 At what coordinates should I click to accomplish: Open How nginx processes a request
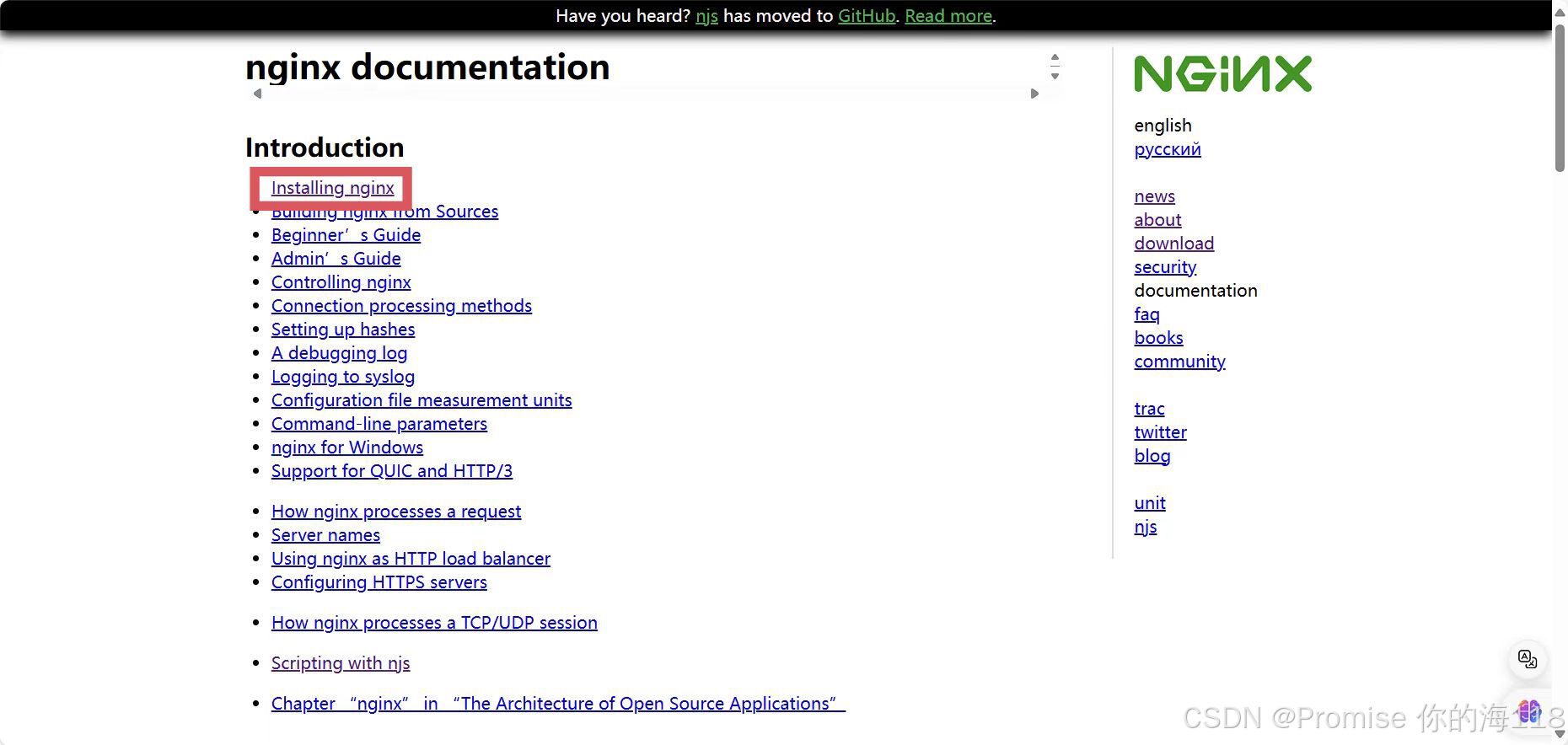click(x=396, y=512)
